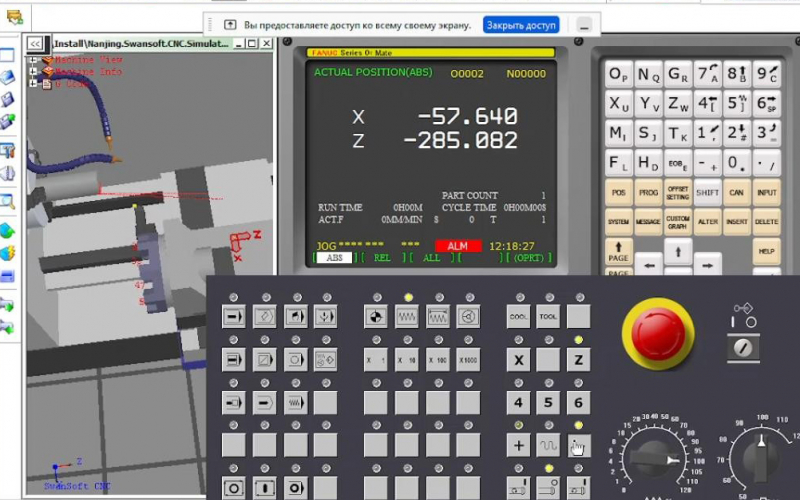Click the PAGE up key
800x500 pixels.
coord(618,251)
